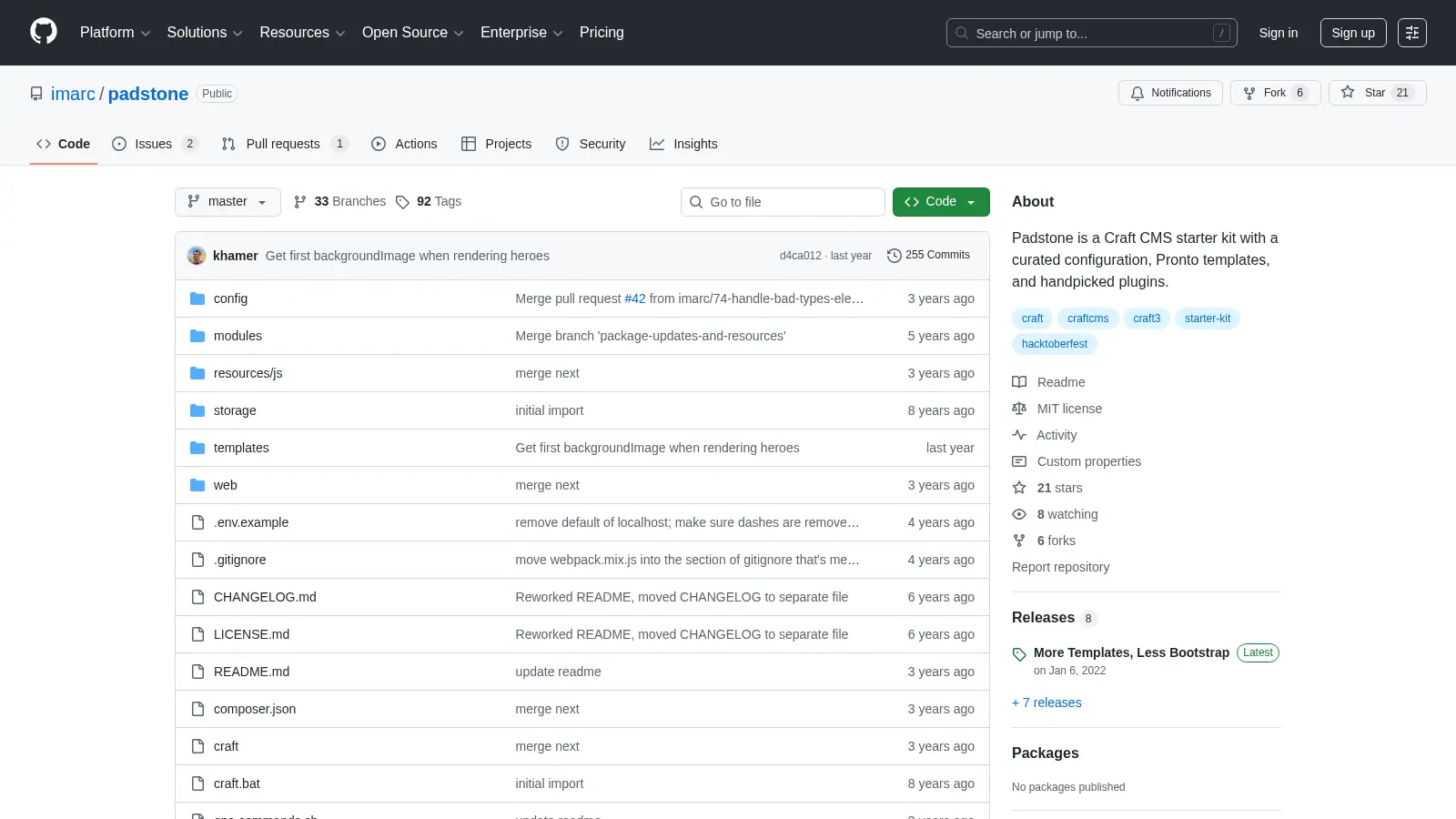Fork the padstone repository
1456x819 pixels.
point(1275,93)
